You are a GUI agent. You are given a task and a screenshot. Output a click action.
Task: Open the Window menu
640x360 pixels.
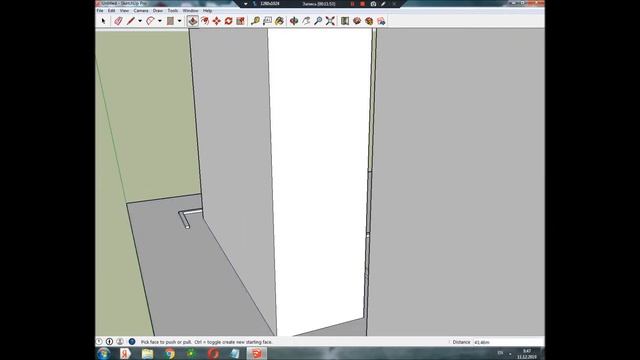click(x=190, y=11)
